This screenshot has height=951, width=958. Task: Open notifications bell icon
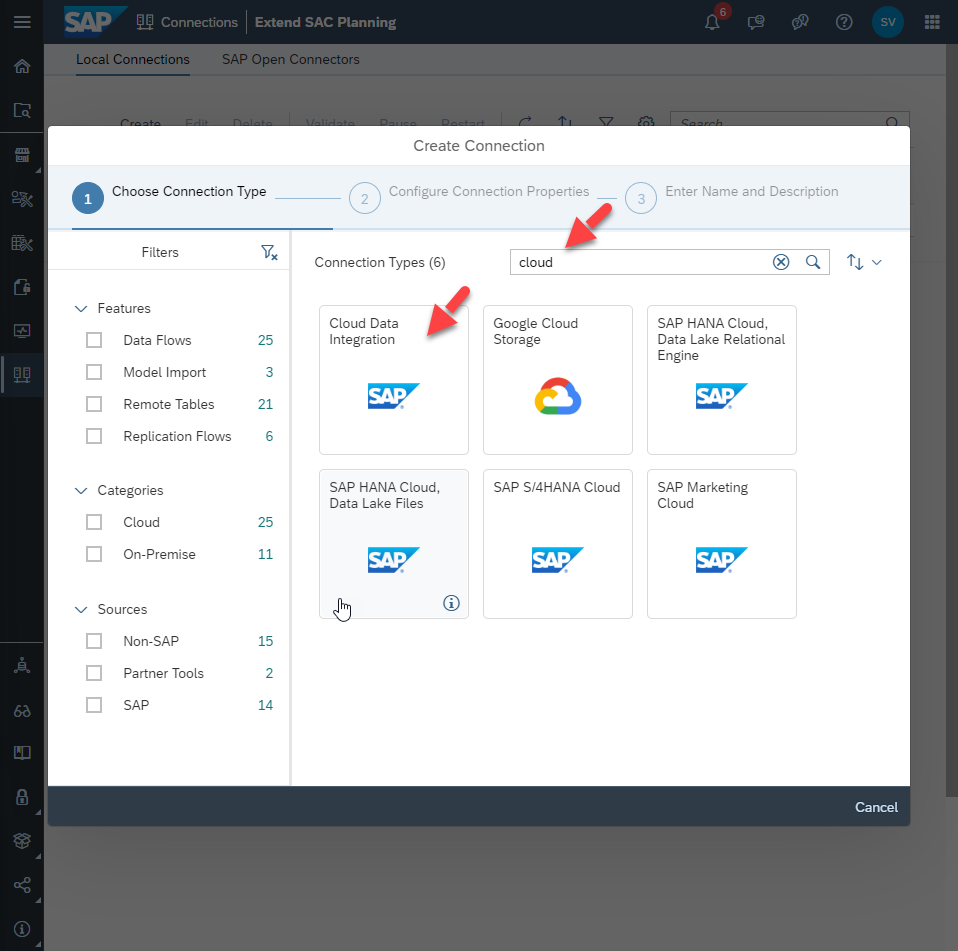712,23
